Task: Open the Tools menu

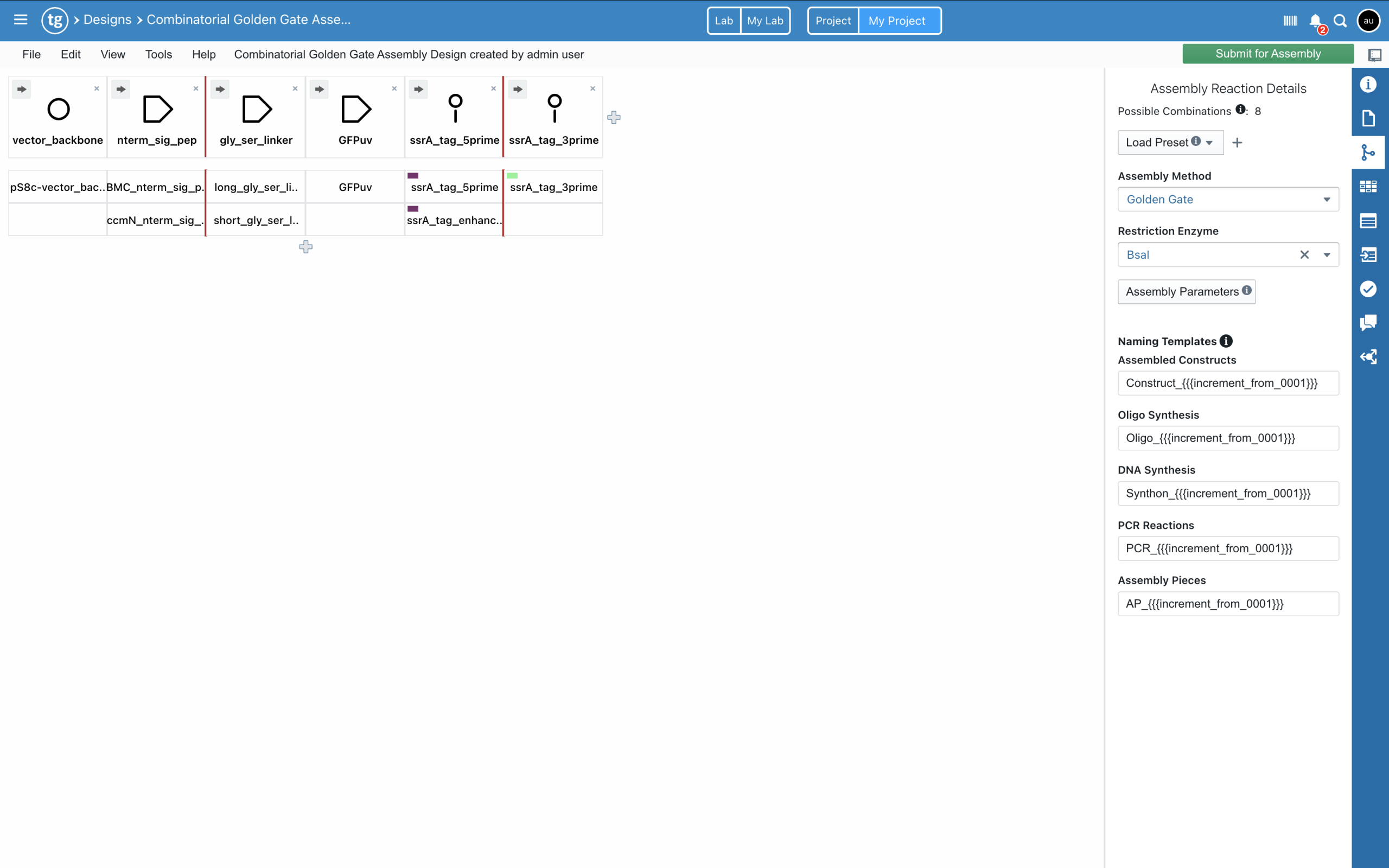Action: tap(158, 54)
